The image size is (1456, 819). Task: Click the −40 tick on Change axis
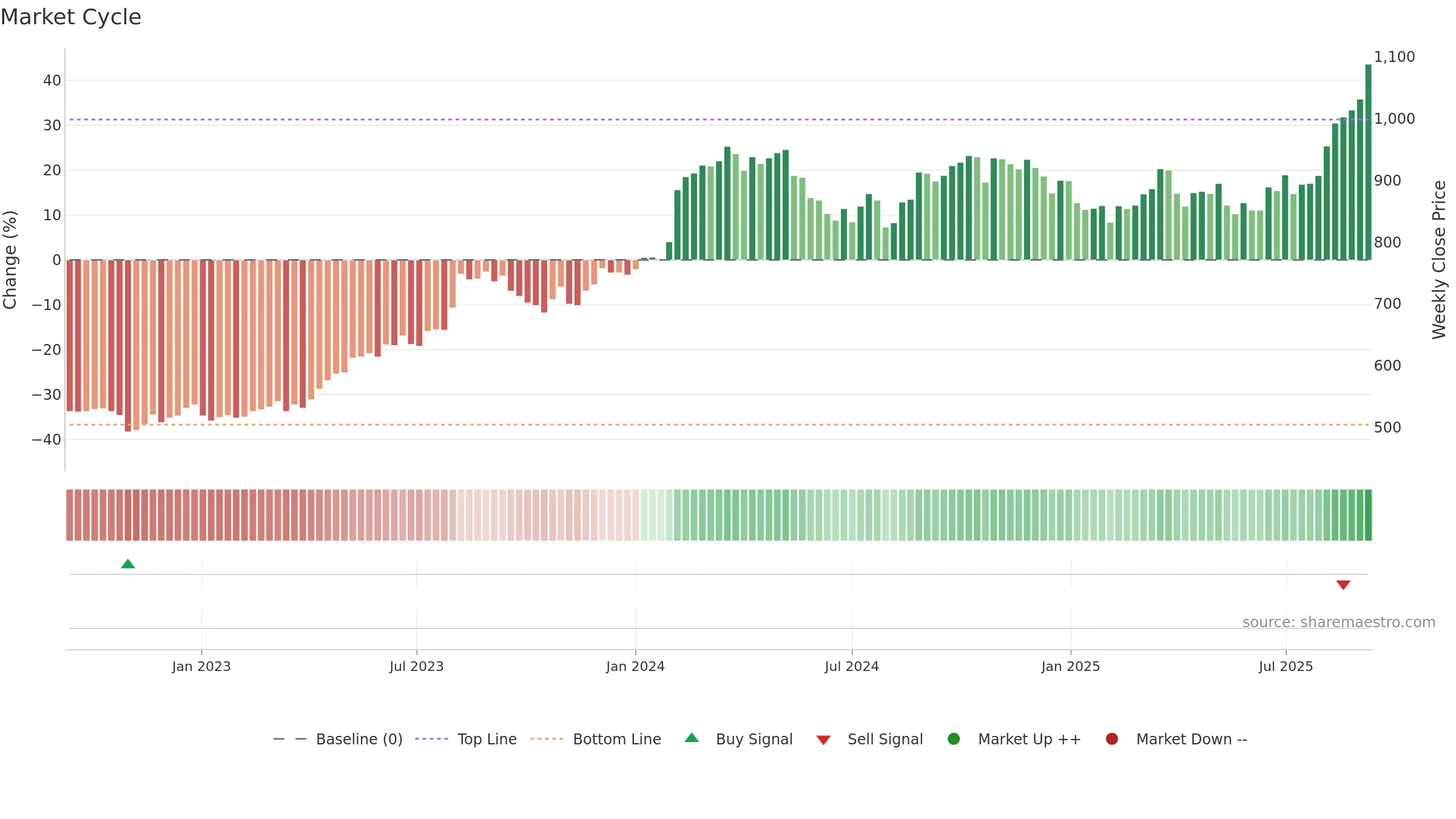click(47, 440)
